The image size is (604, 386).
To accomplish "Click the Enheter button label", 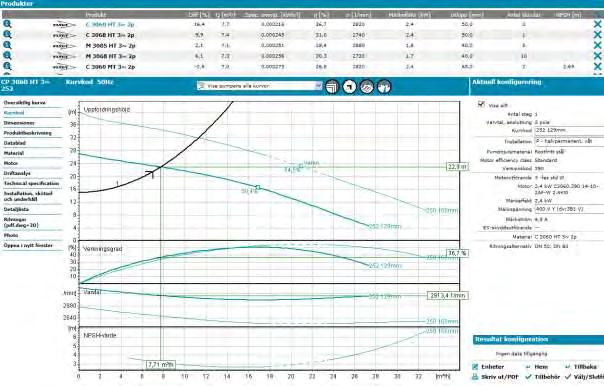I will (x=493, y=367).
